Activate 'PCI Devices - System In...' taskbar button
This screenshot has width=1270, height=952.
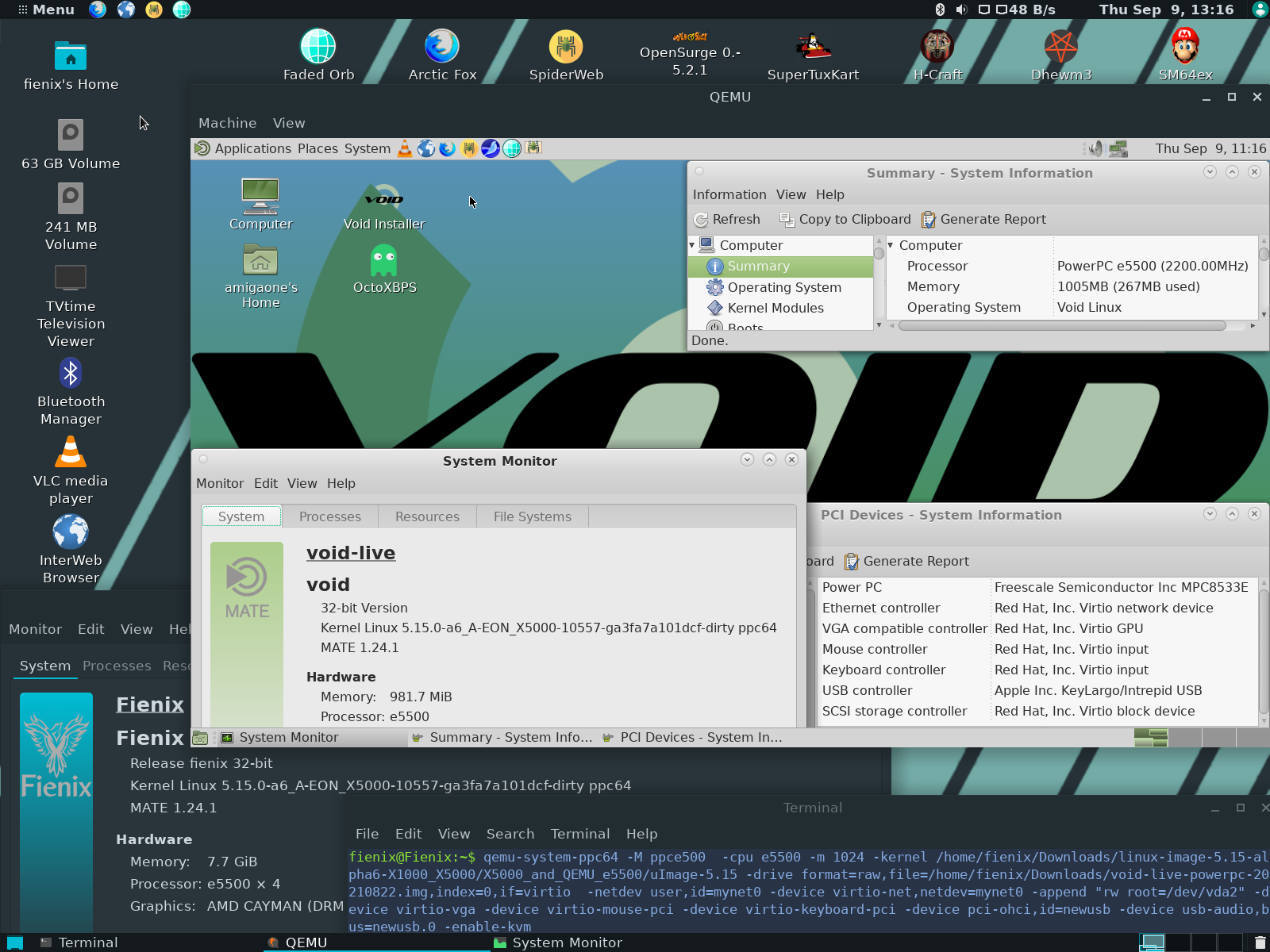tap(692, 738)
